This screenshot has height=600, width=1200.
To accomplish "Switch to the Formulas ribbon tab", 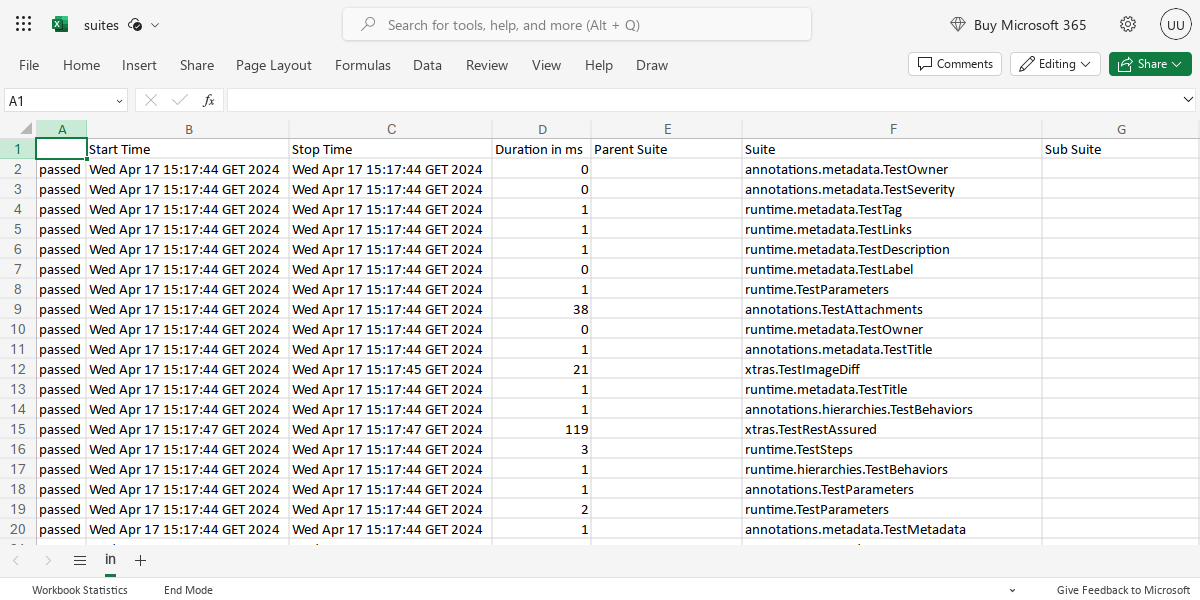I will tap(362, 65).
